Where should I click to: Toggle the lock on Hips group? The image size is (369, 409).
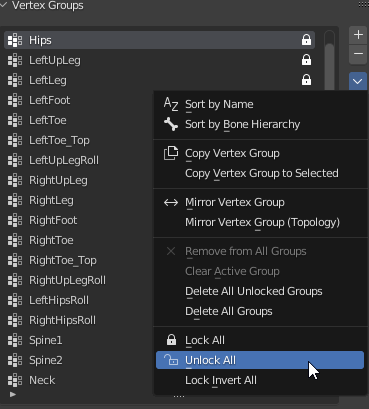pos(306,40)
